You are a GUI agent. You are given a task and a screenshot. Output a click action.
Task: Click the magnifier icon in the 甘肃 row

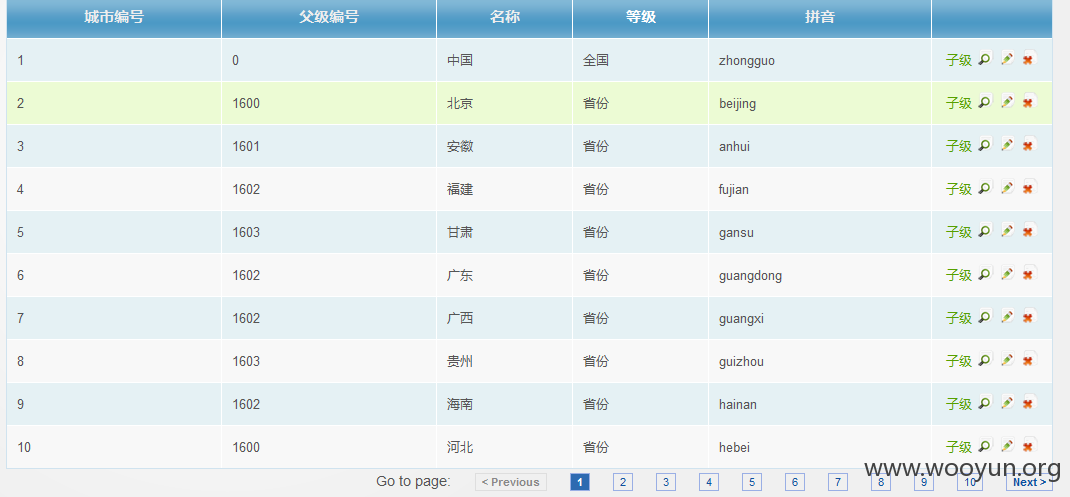[x=984, y=231]
